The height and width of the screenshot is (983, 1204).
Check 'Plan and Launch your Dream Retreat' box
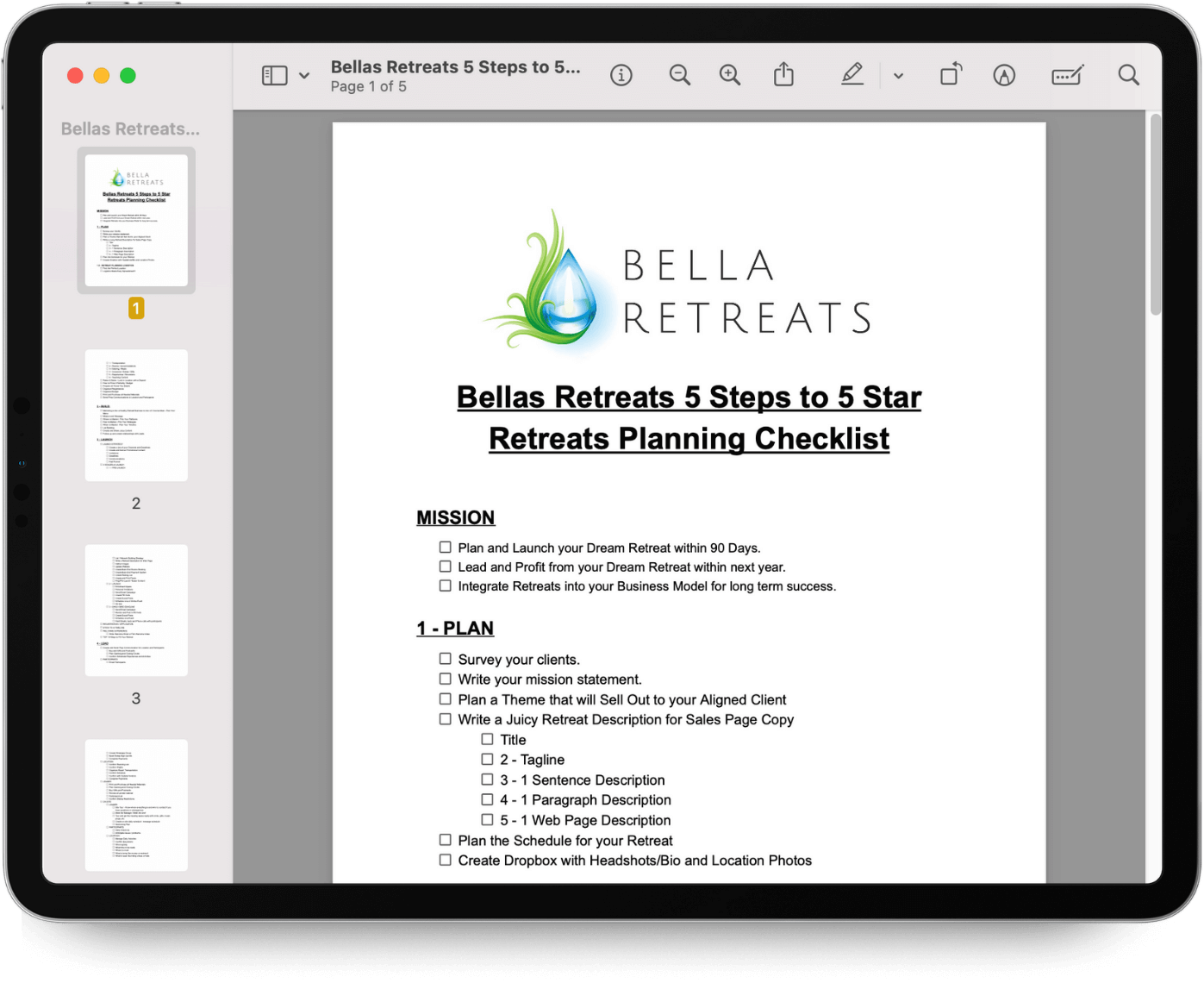point(446,547)
